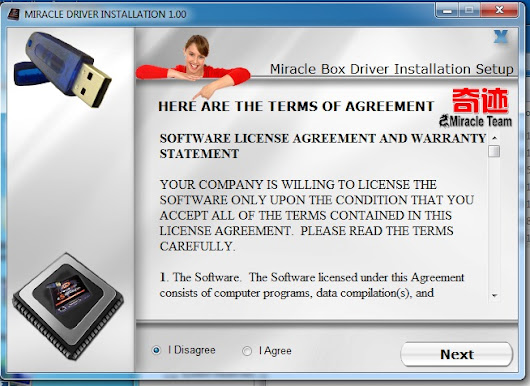This screenshot has width=530, height=386.
Task: Click the Miracle chip image in the sidebar
Action: coord(68,306)
